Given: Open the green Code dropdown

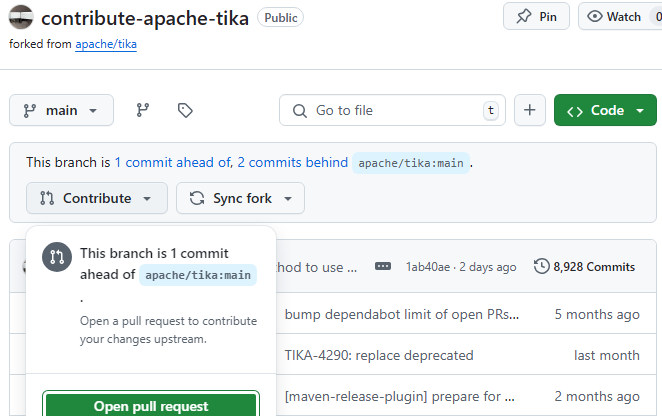Looking at the screenshot, I should point(605,110).
